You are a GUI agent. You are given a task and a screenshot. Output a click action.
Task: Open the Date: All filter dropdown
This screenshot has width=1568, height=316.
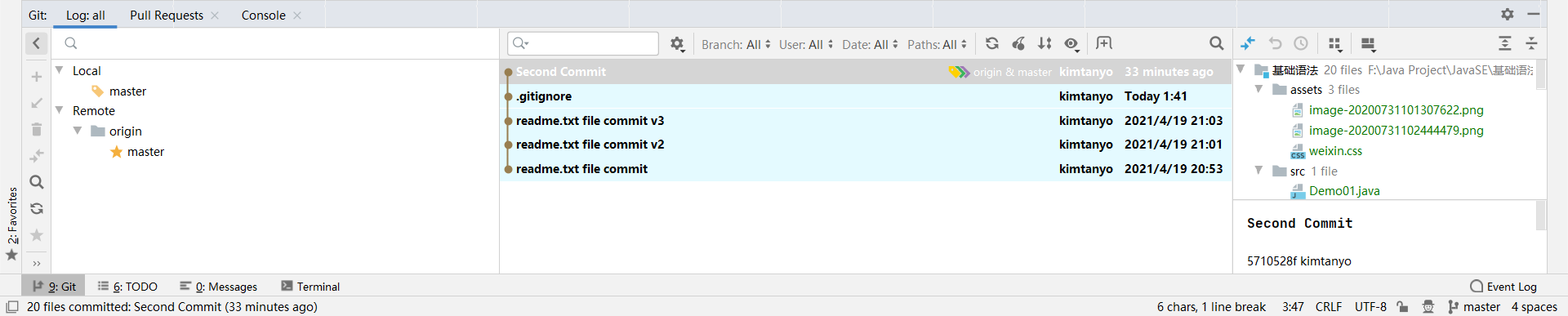click(870, 44)
